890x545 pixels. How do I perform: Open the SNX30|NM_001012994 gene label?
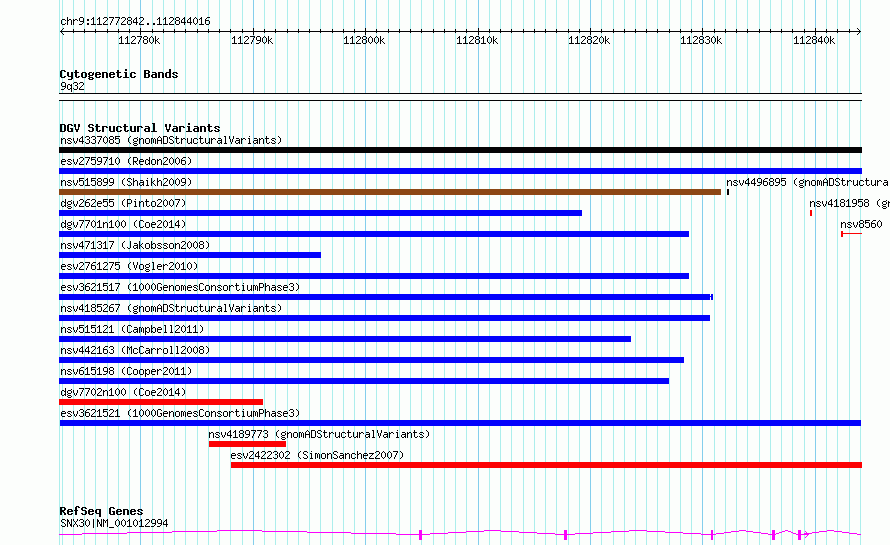114,523
